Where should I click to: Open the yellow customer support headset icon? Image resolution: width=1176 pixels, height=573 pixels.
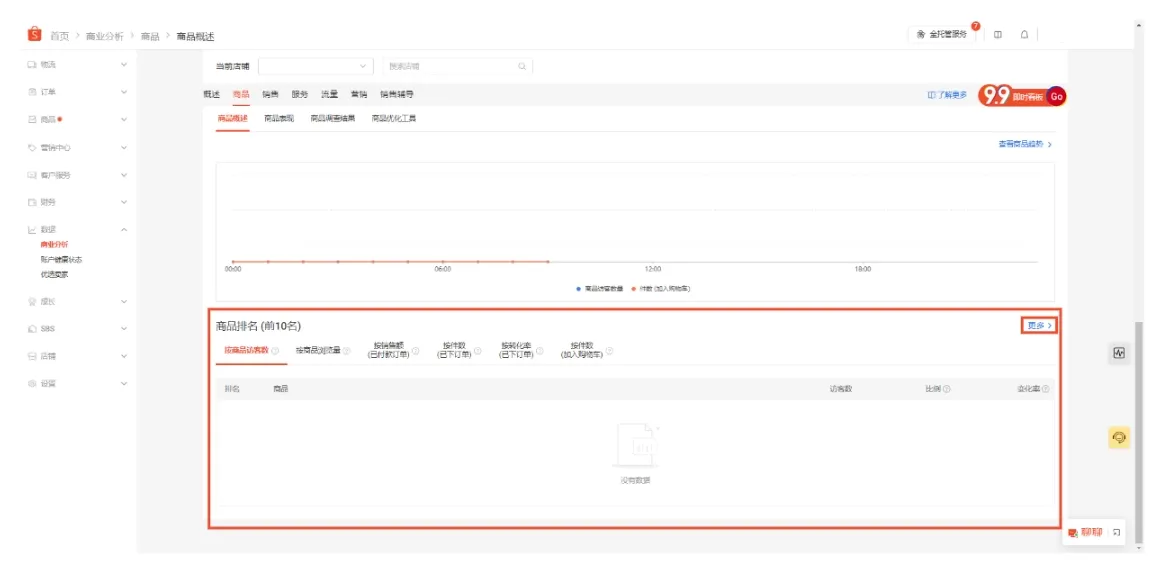(x=1119, y=438)
